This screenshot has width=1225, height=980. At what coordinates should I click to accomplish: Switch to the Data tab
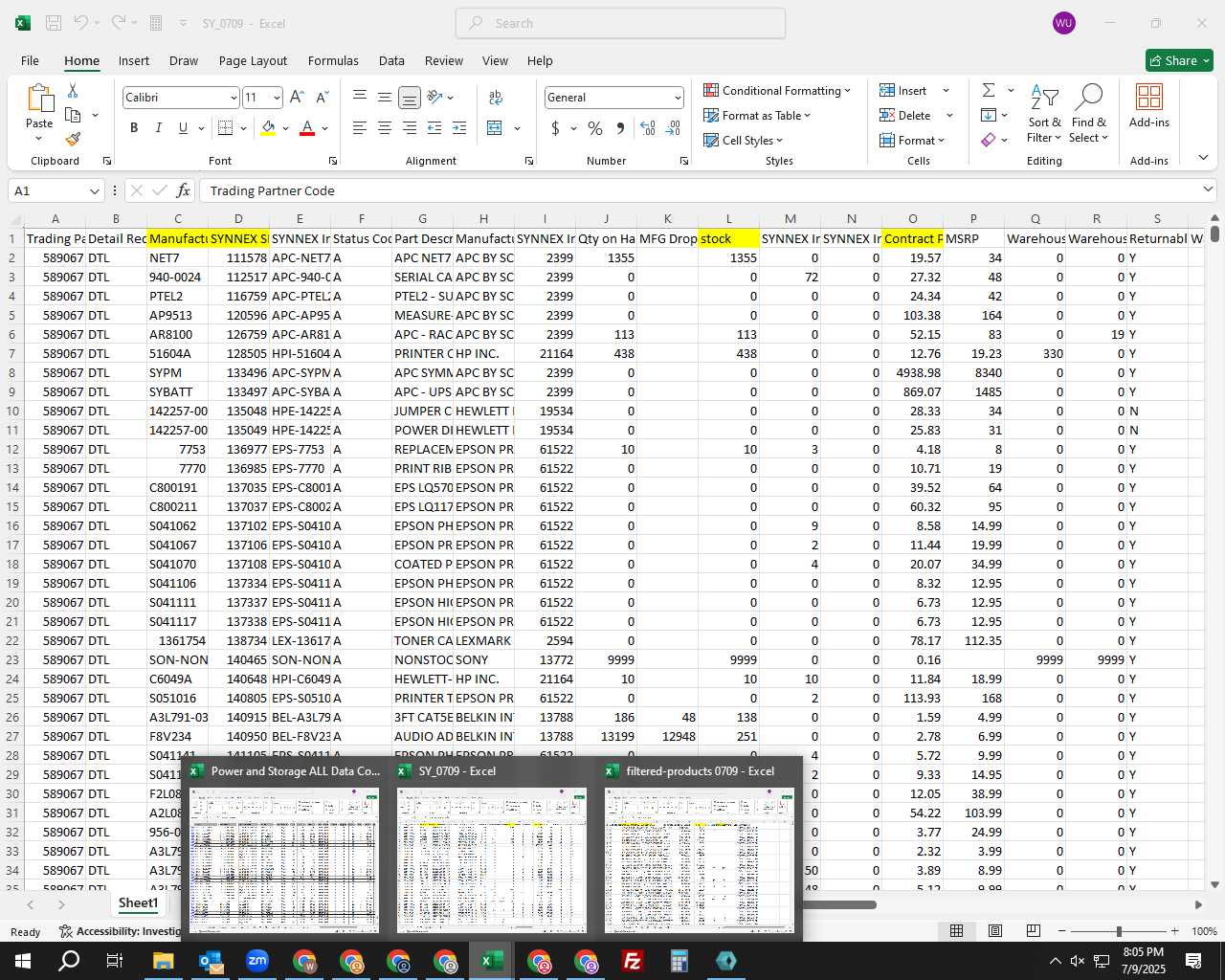point(391,60)
